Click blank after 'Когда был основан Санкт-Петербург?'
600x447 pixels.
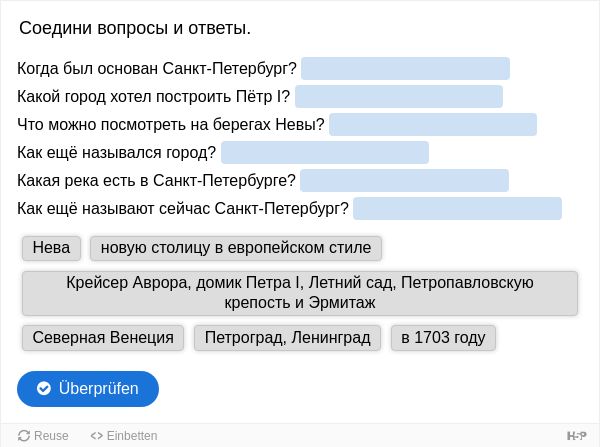(405, 69)
